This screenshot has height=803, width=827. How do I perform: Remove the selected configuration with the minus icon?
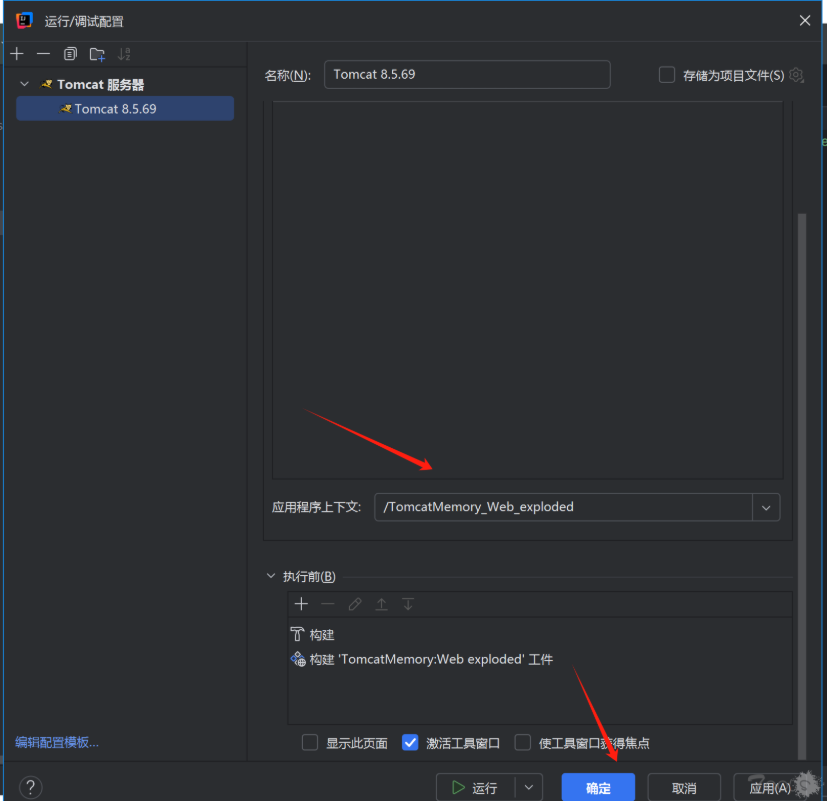coord(43,54)
